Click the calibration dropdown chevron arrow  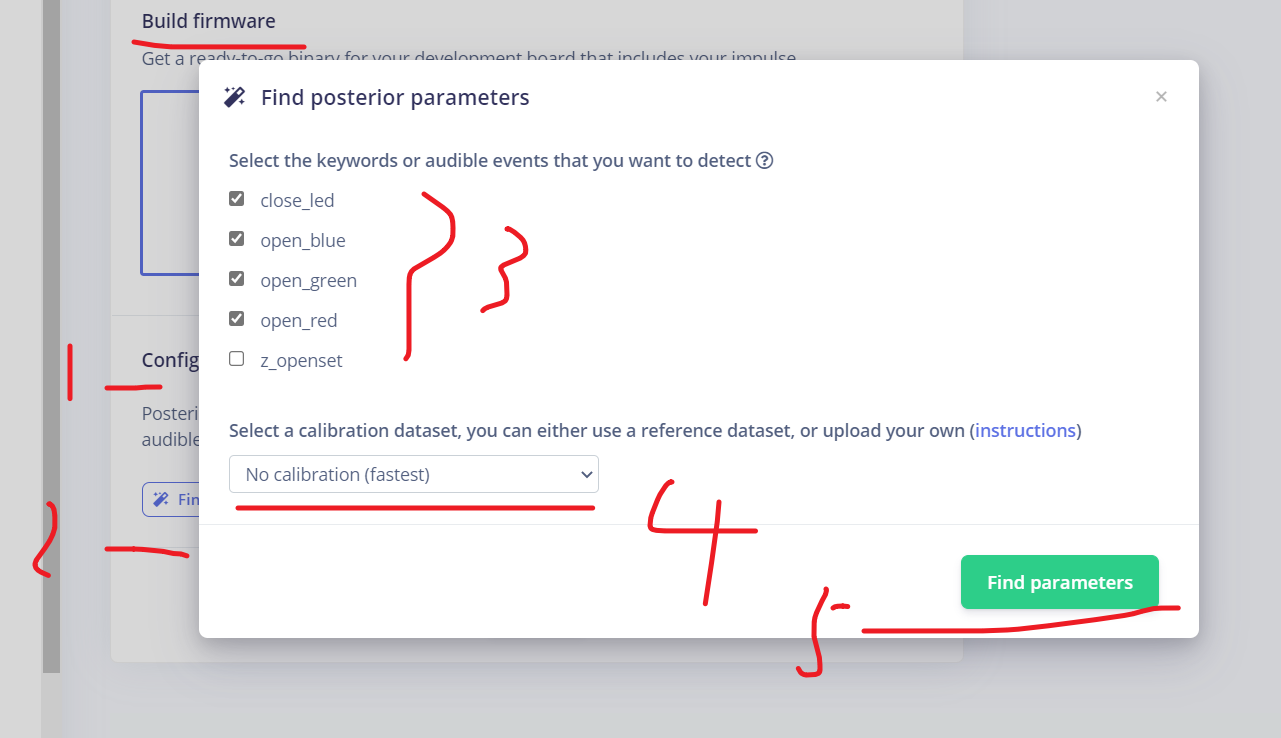click(x=586, y=475)
